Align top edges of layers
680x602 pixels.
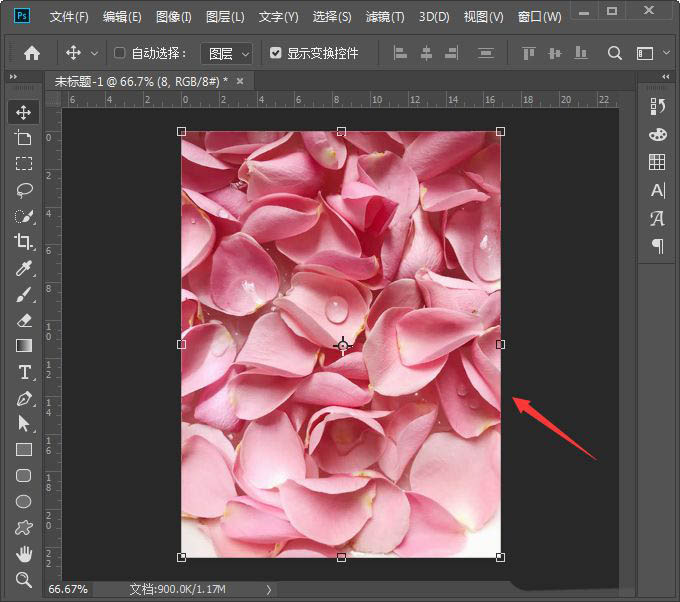pos(529,53)
